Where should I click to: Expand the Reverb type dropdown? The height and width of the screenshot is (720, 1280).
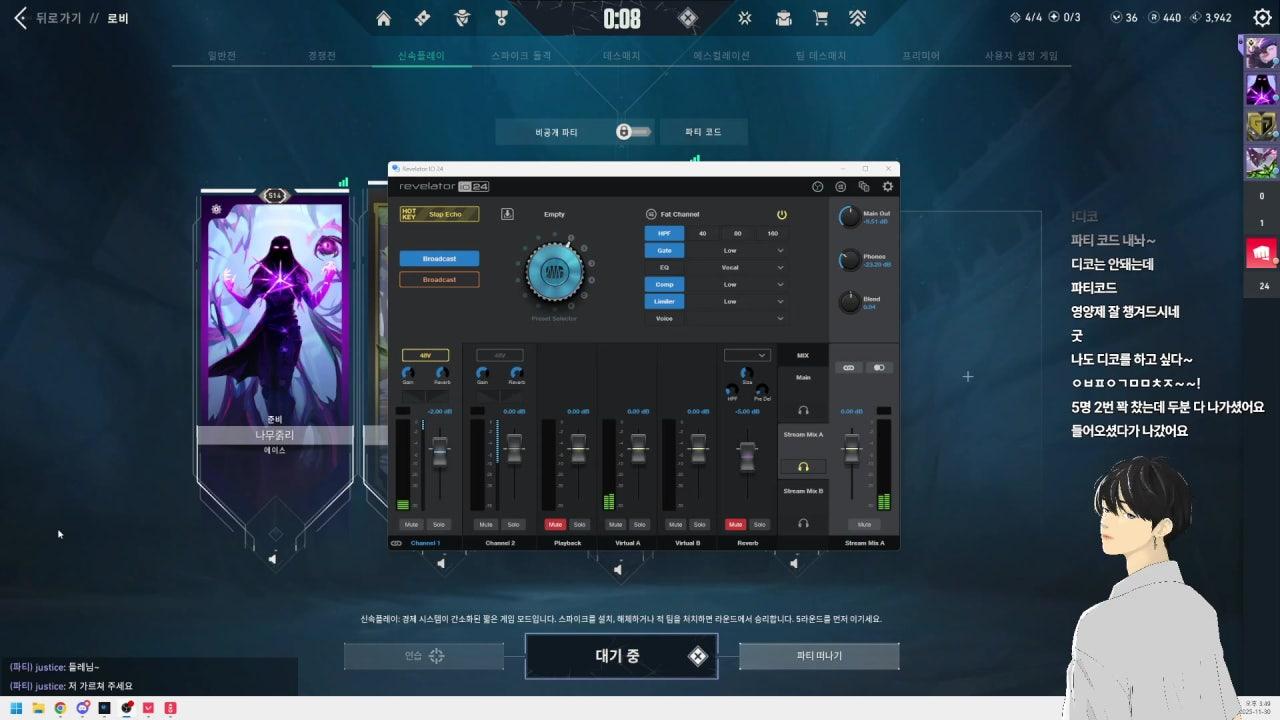pyautogui.click(x=747, y=355)
